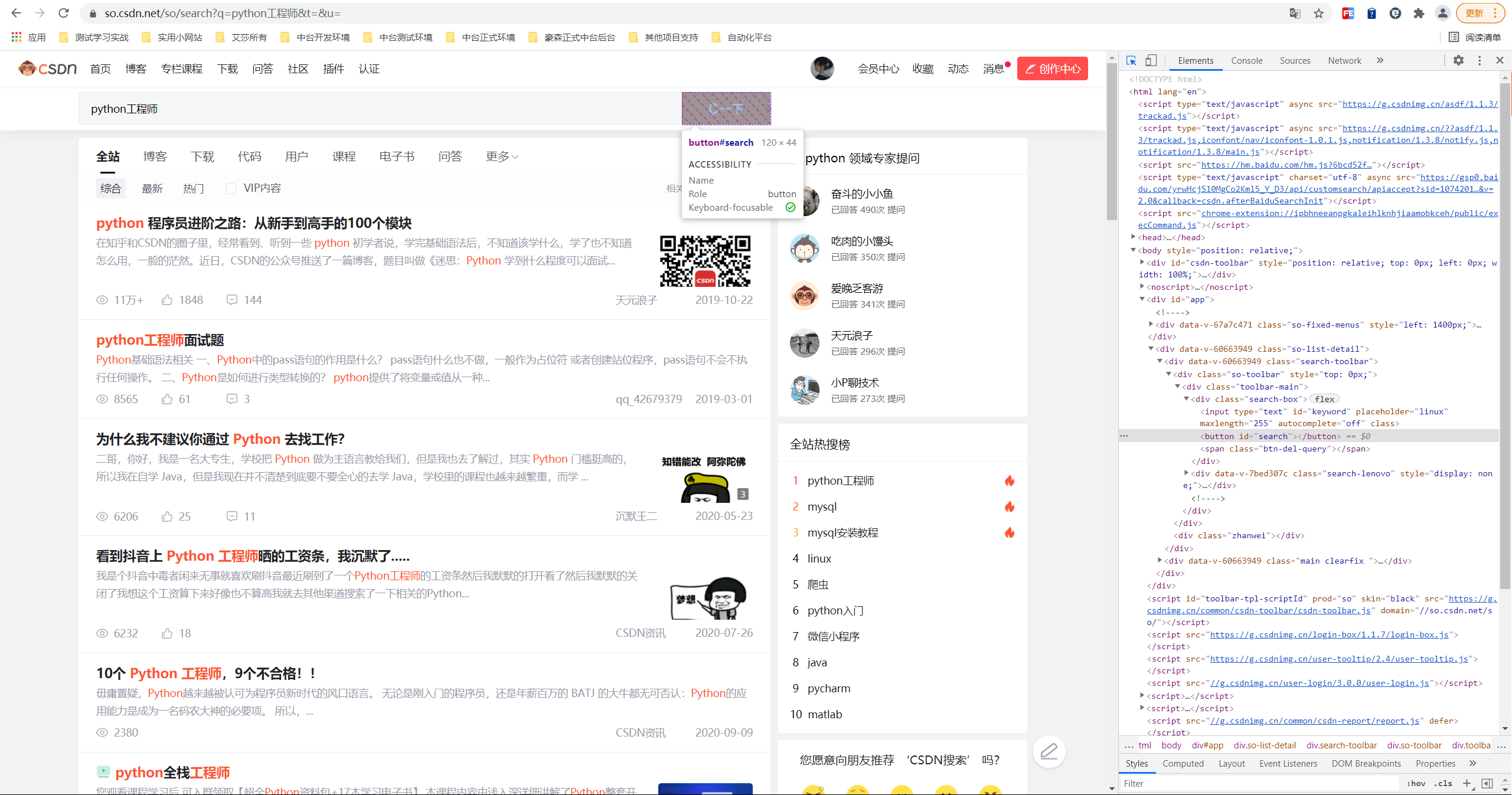Open the Computed tab in Styles pane
This screenshot has height=795, width=1512.
tap(1183, 763)
